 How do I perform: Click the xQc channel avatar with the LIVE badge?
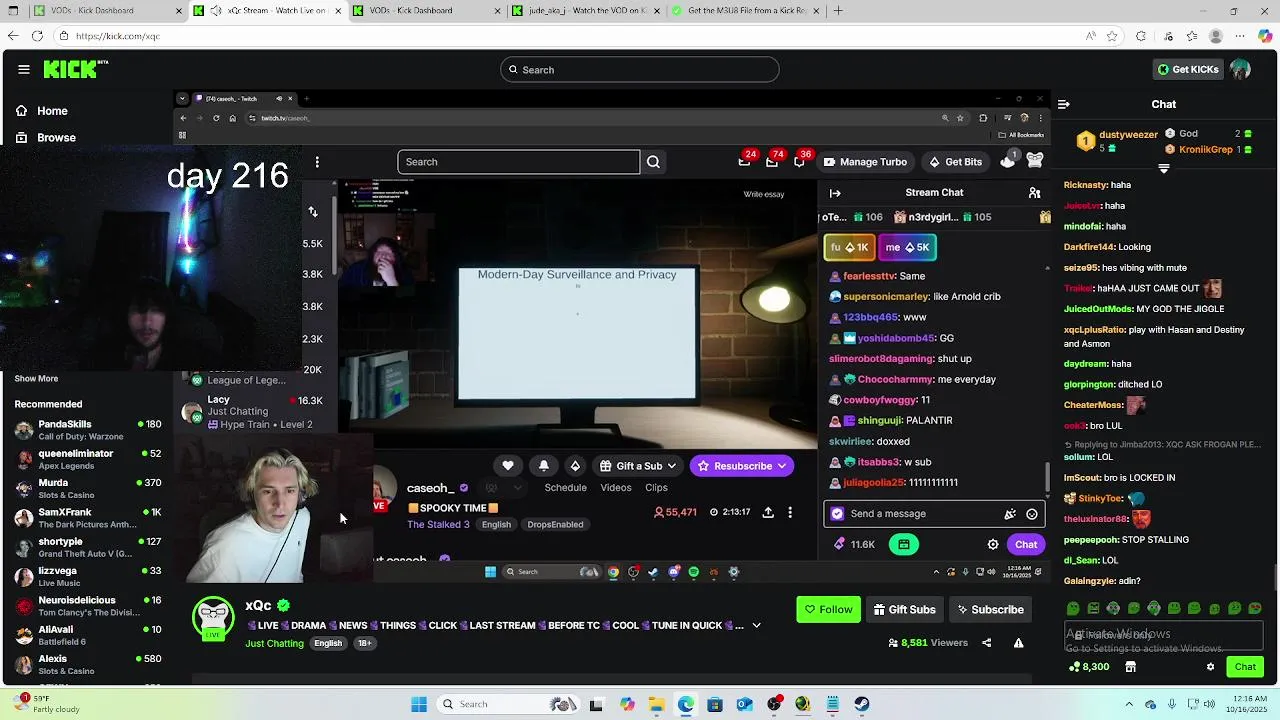pos(213,618)
